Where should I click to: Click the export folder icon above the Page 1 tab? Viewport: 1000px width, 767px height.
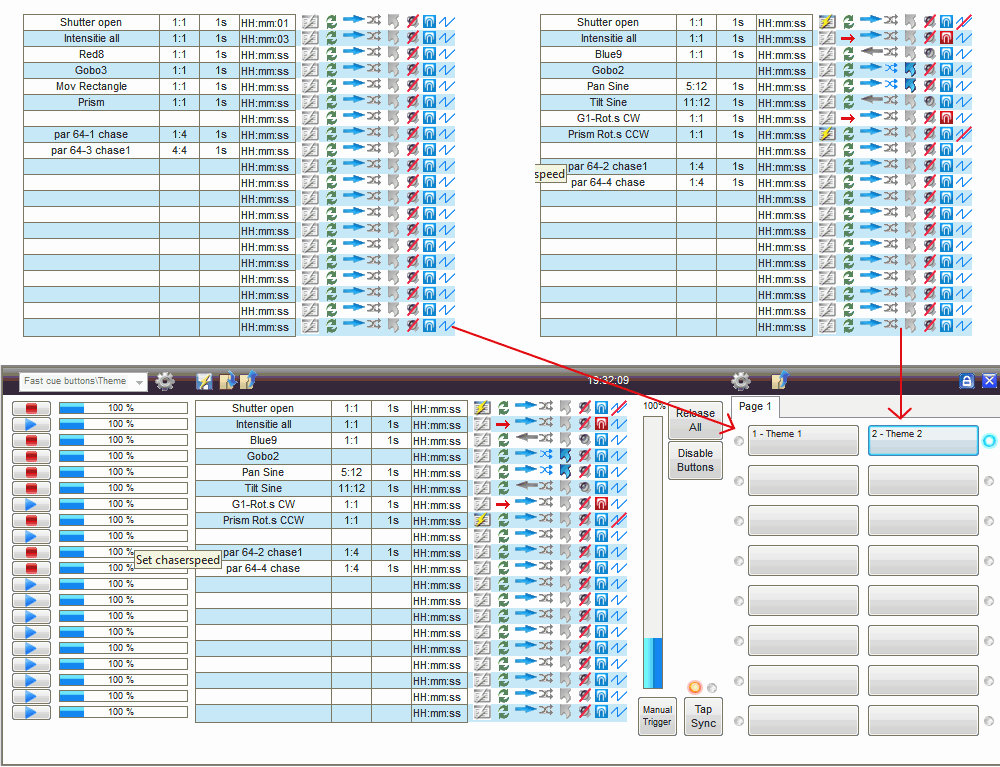(780, 381)
